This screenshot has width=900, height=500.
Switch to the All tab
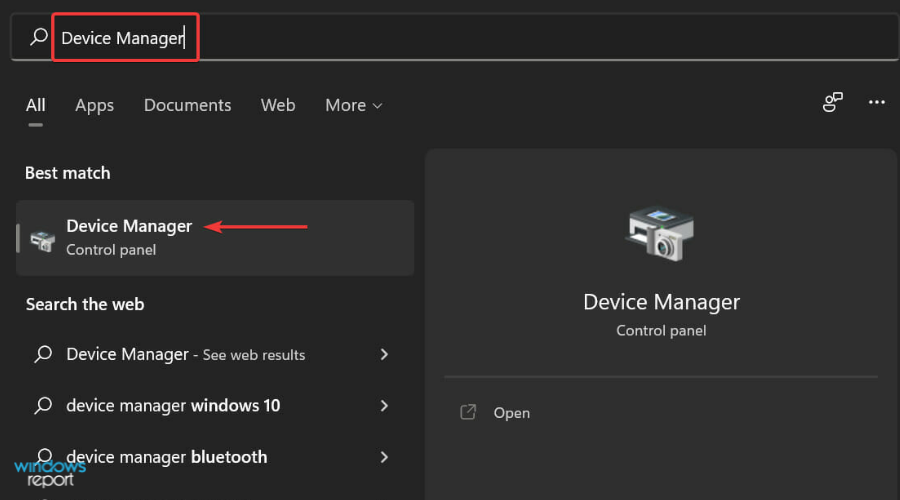pos(36,105)
